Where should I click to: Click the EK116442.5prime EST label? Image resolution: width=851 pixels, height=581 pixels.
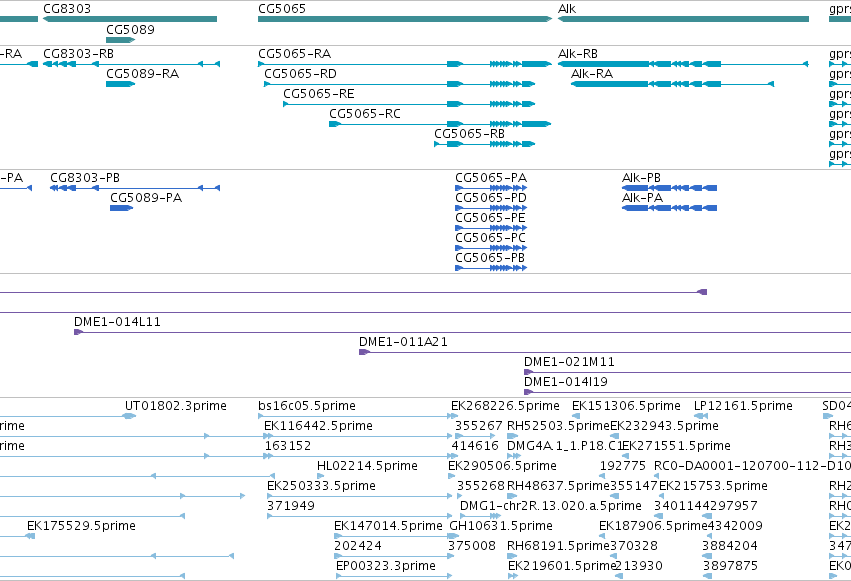click(318, 426)
